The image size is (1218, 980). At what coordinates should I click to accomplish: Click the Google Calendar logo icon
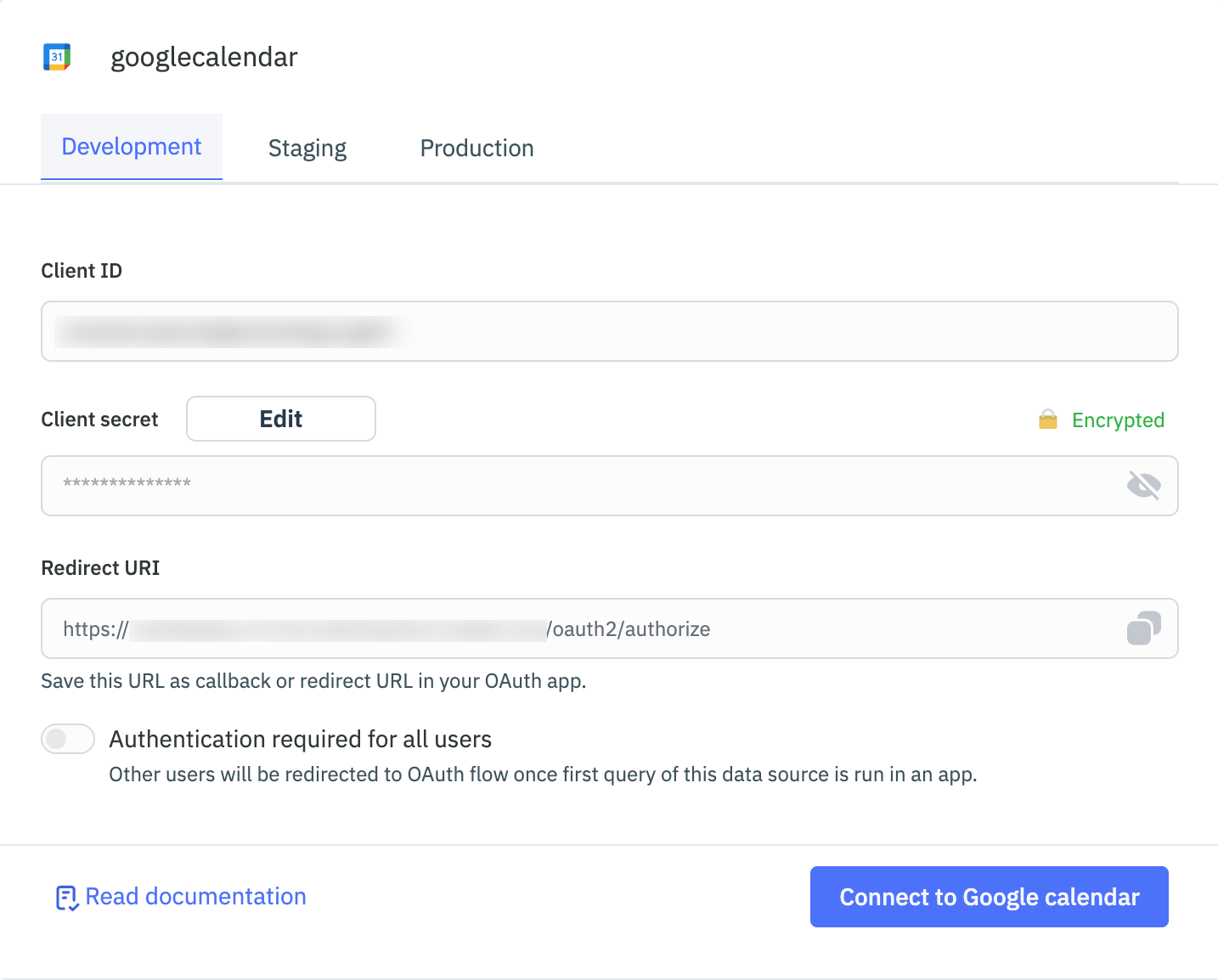[x=57, y=57]
